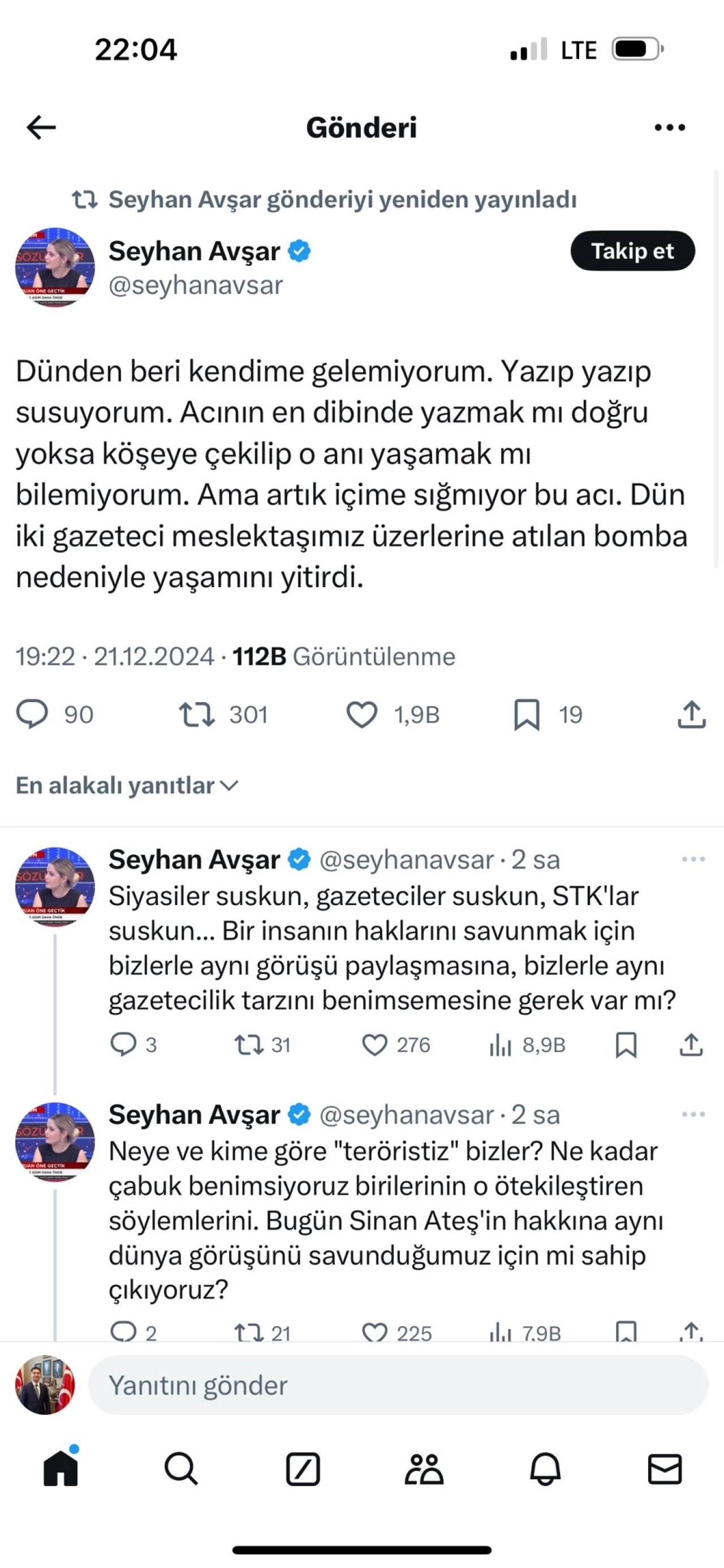Like the main post with 1,9B likes
The width and height of the screenshot is (724, 1568).
click(363, 714)
